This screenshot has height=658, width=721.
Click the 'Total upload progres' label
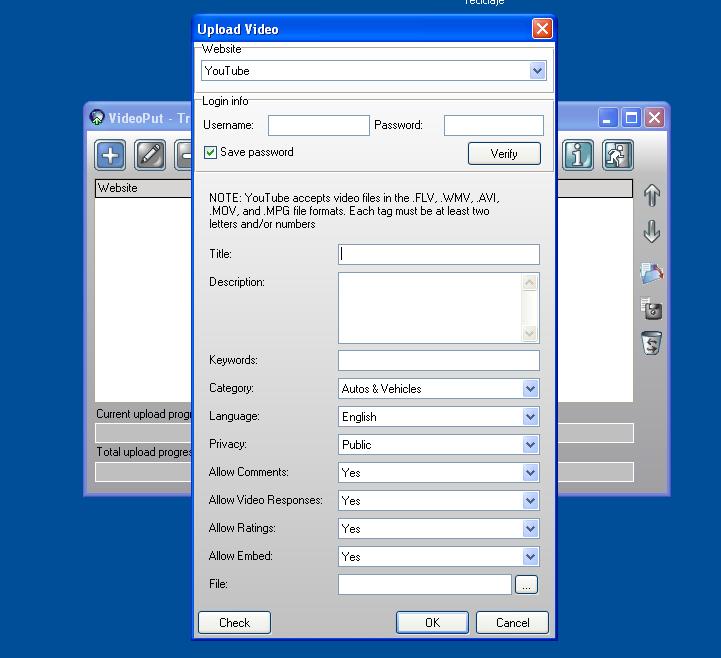[143, 452]
